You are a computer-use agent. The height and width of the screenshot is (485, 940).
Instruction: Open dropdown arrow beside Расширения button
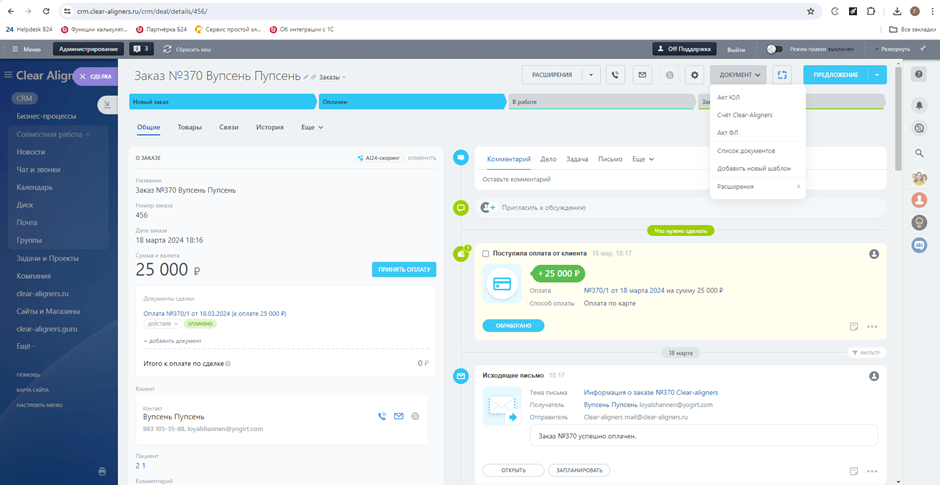coord(590,75)
